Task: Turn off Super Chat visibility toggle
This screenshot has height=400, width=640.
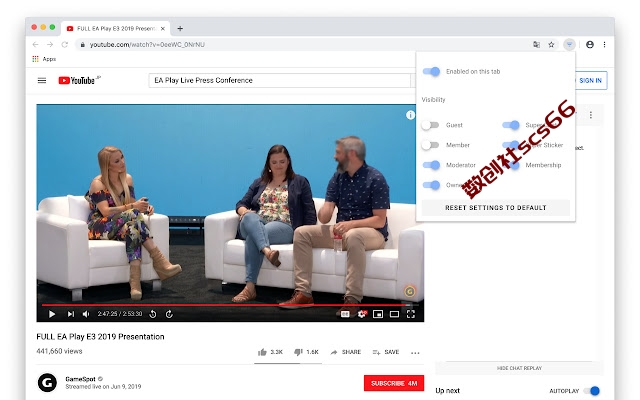Action: [x=511, y=125]
